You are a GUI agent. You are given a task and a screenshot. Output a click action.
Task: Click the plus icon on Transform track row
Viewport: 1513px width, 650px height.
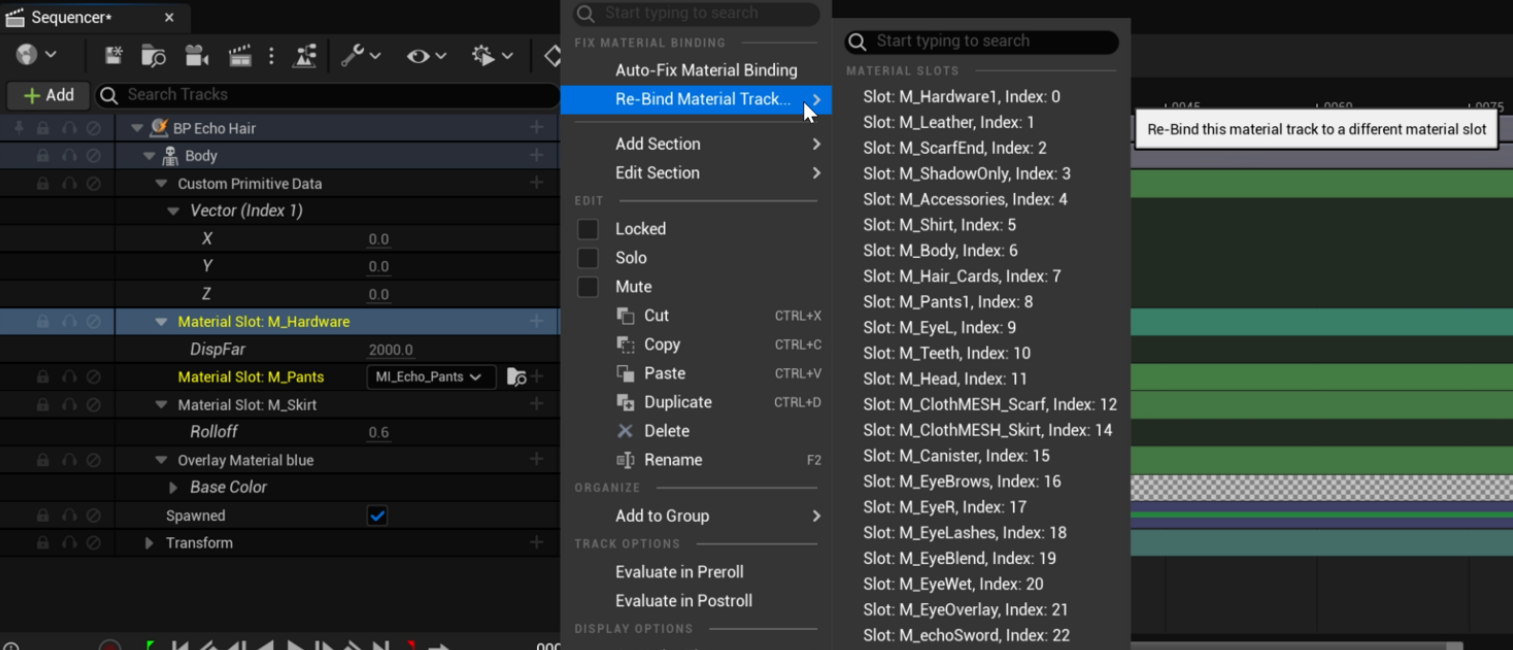537,543
